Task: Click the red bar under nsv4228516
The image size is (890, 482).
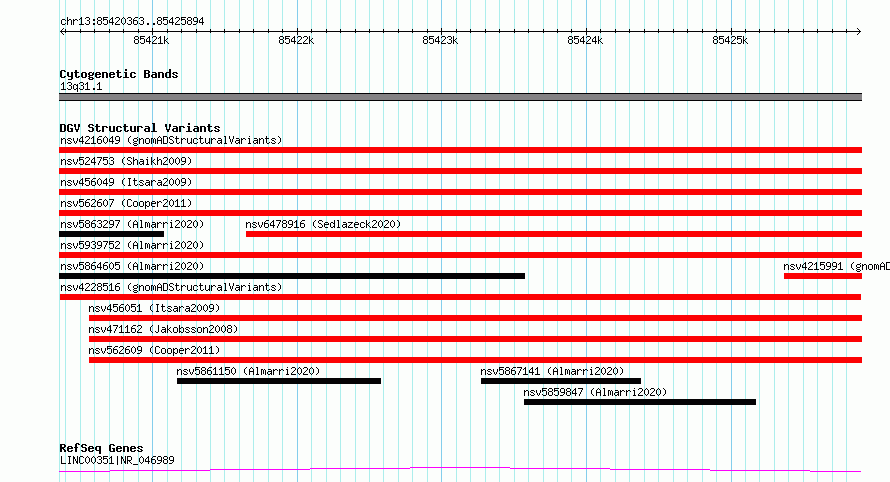Action: (x=460, y=297)
